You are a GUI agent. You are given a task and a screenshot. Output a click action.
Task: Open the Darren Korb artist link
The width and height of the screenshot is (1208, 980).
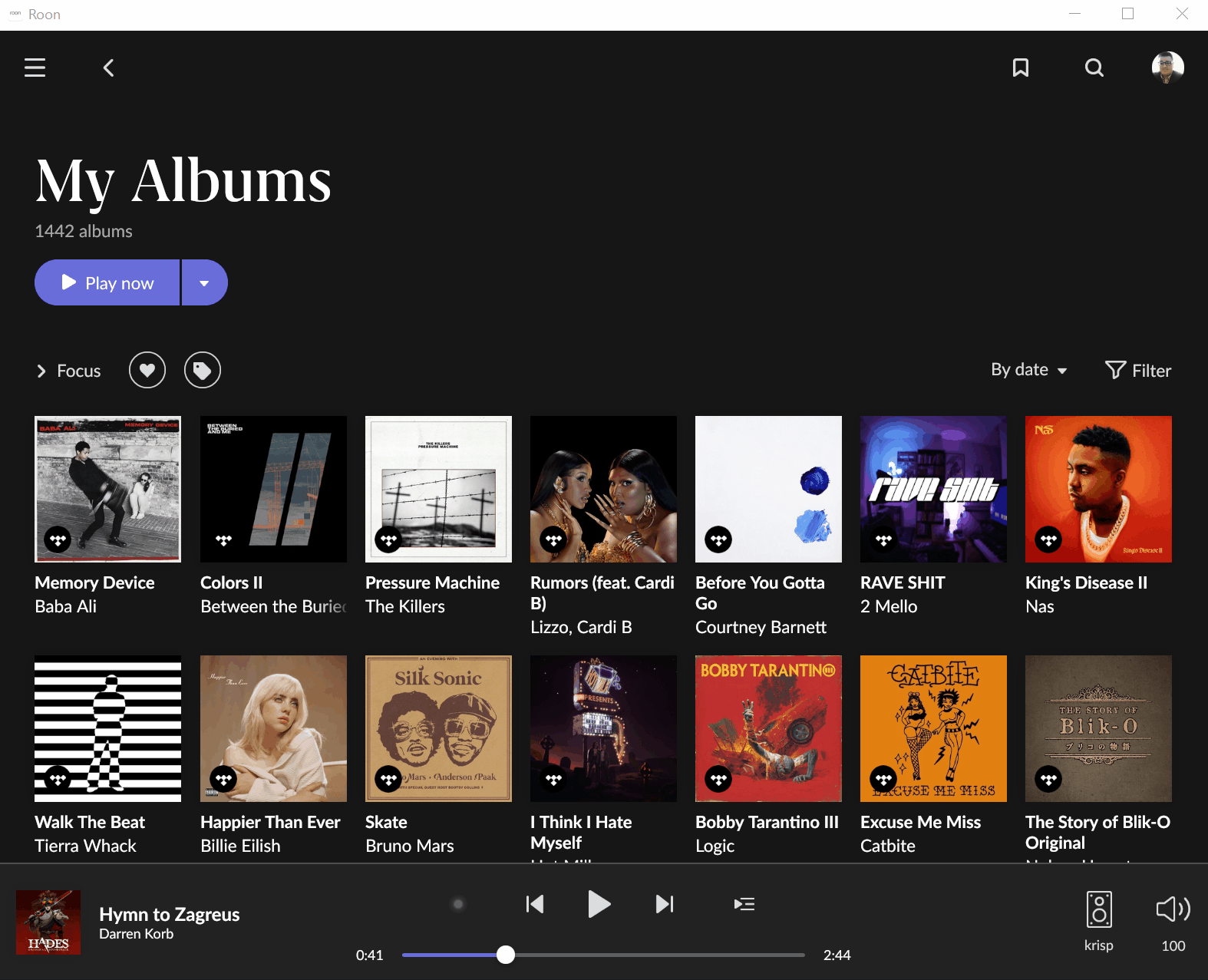(x=137, y=934)
